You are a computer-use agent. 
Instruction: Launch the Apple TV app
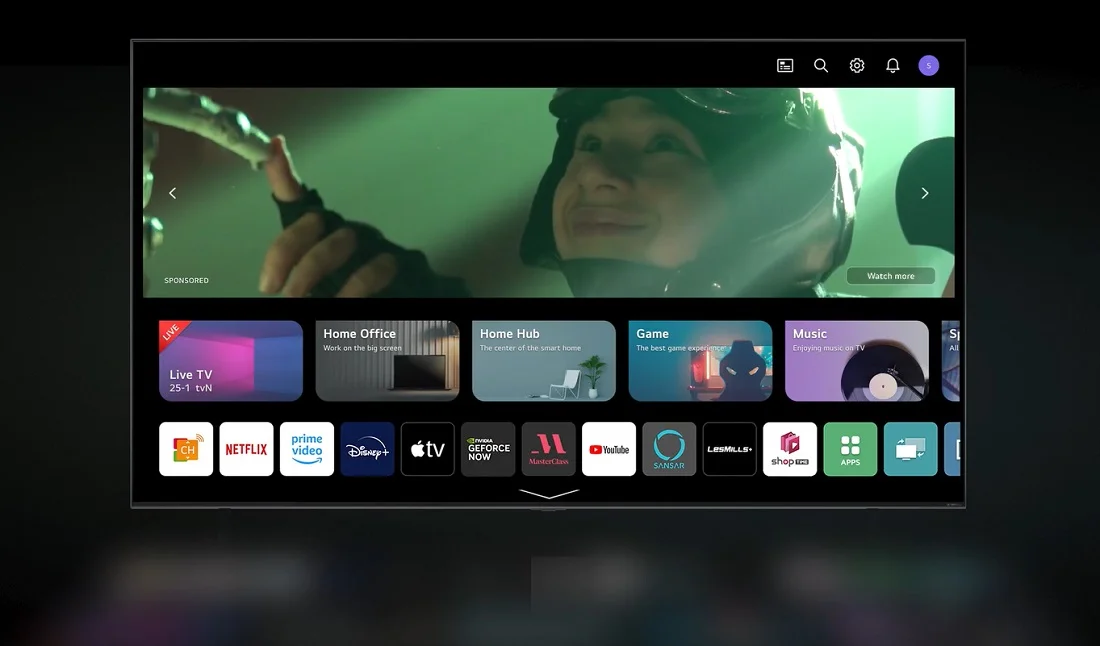(427, 449)
